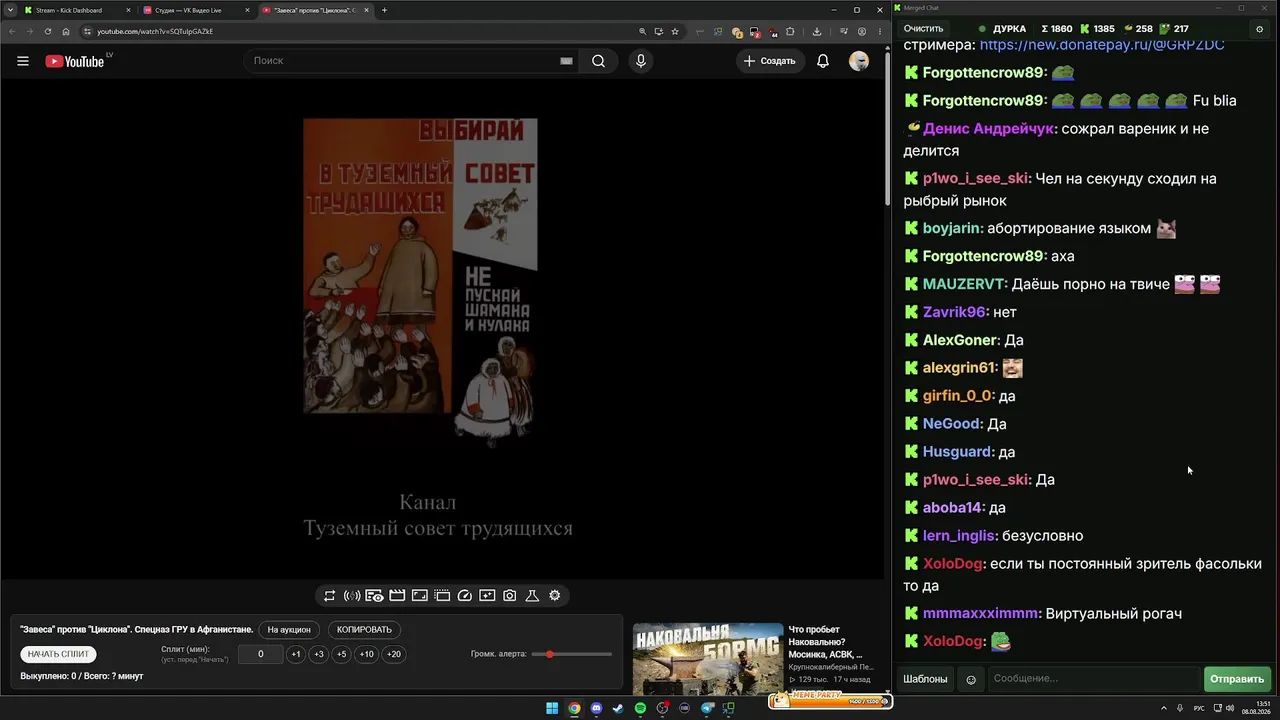Open Discord from the taskbar

[596, 709]
